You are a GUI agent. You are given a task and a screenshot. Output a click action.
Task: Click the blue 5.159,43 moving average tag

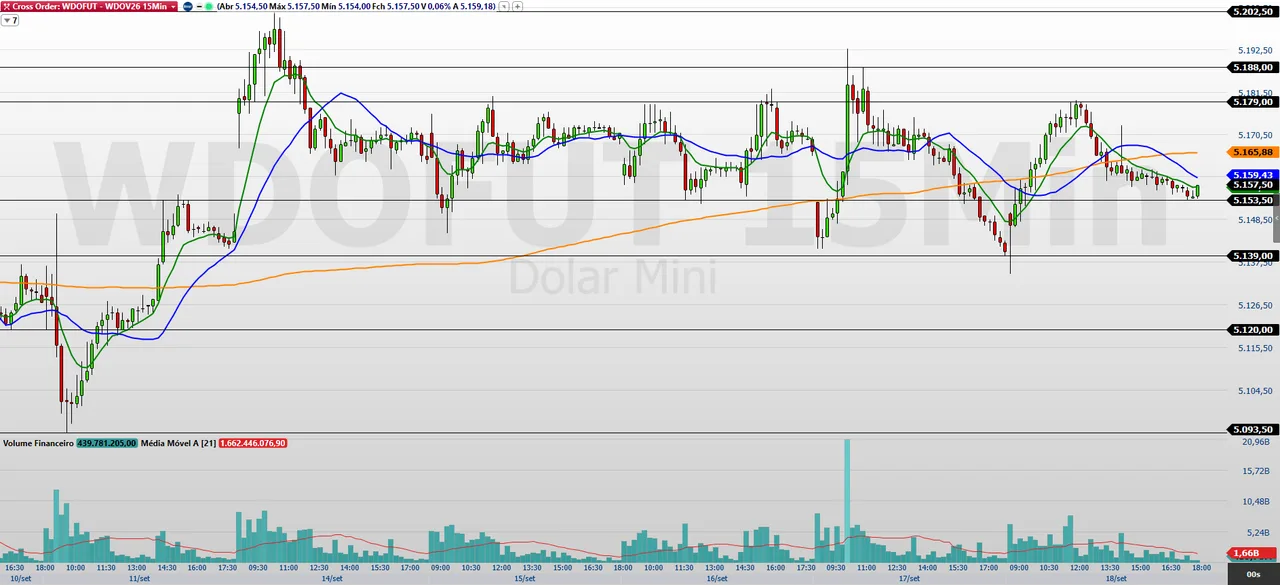click(1252, 175)
